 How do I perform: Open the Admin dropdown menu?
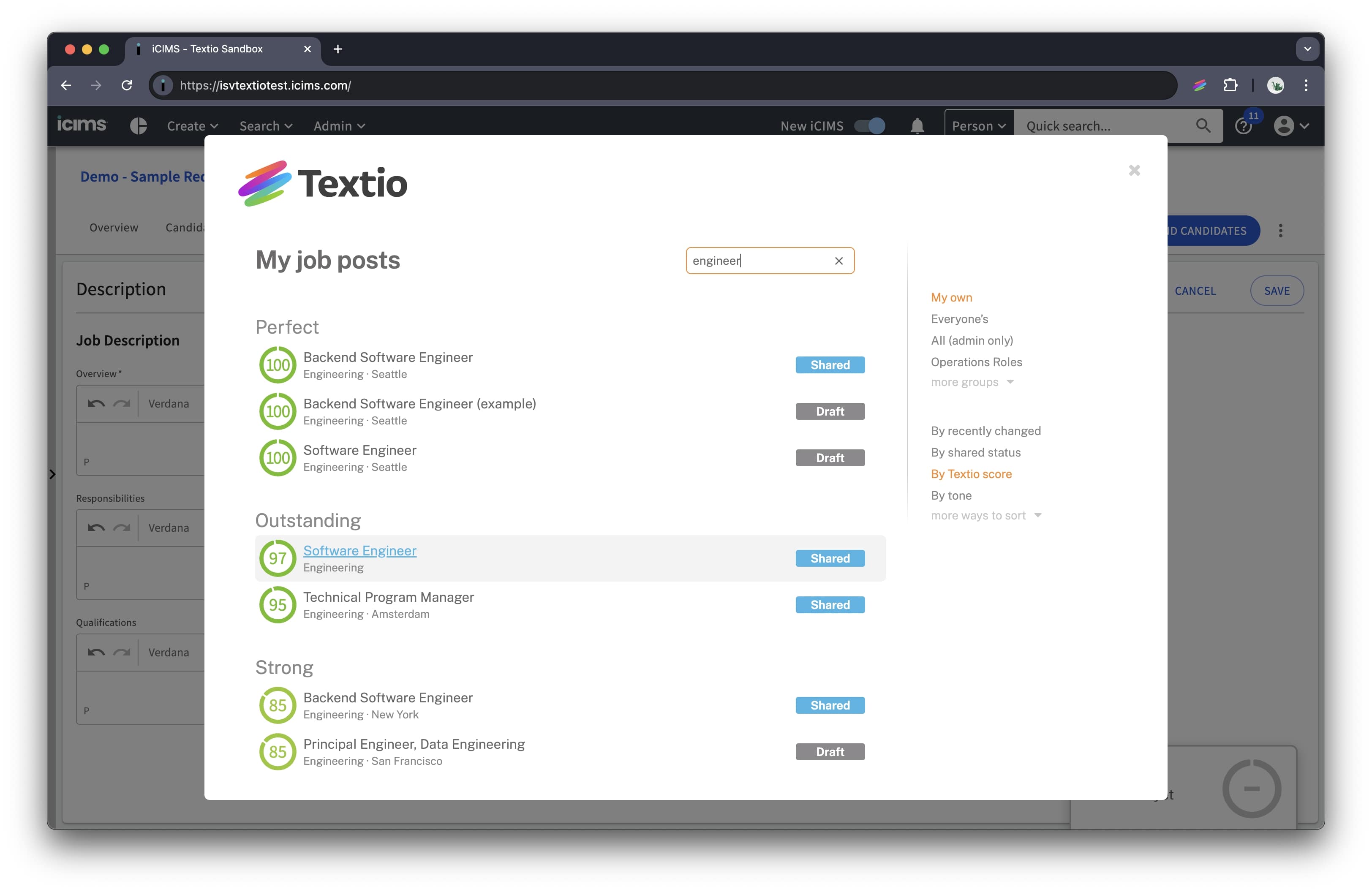(339, 125)
